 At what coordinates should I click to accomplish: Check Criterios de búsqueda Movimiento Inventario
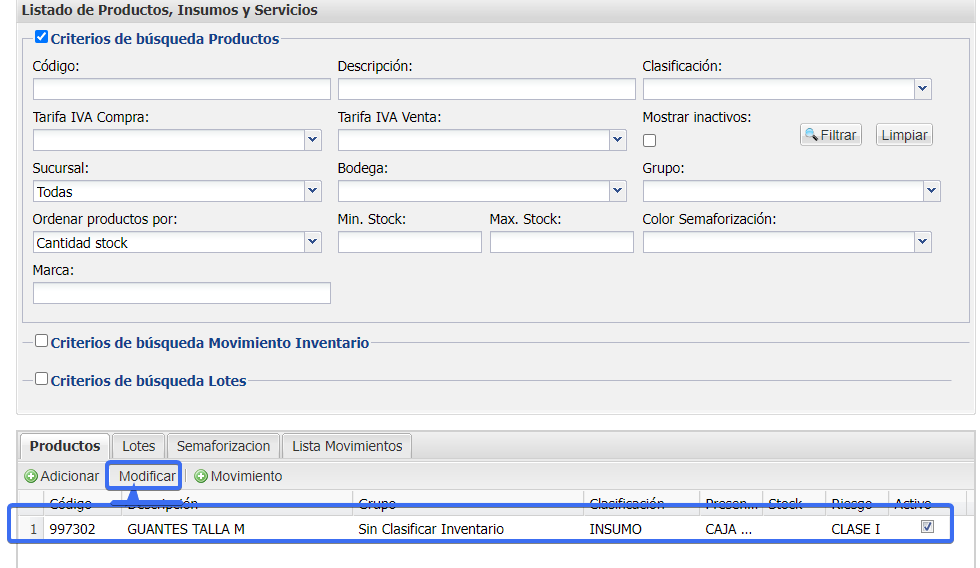coord(41,341)
